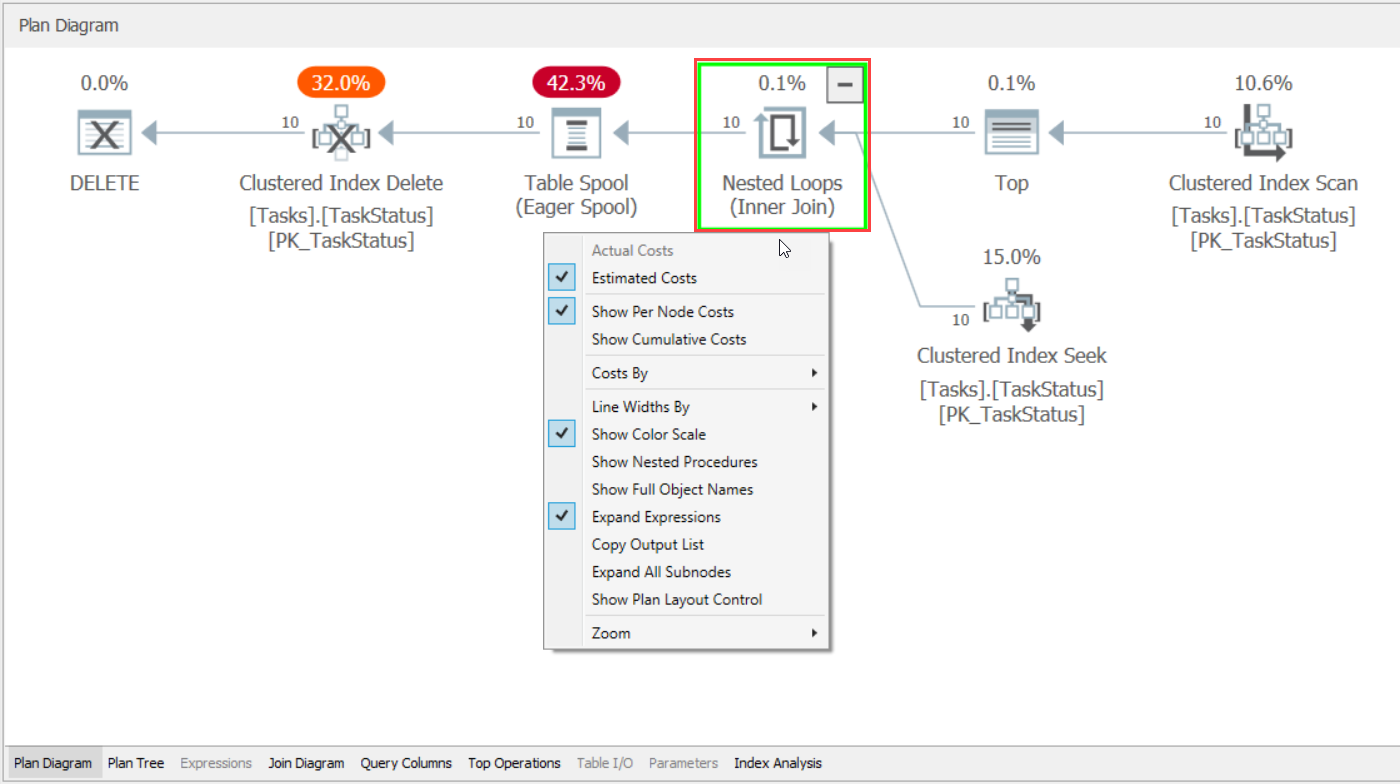Click the "Clustered Index Scan" label
1400x784 pixels.
pyautogui.click(x=1263, y=183)
